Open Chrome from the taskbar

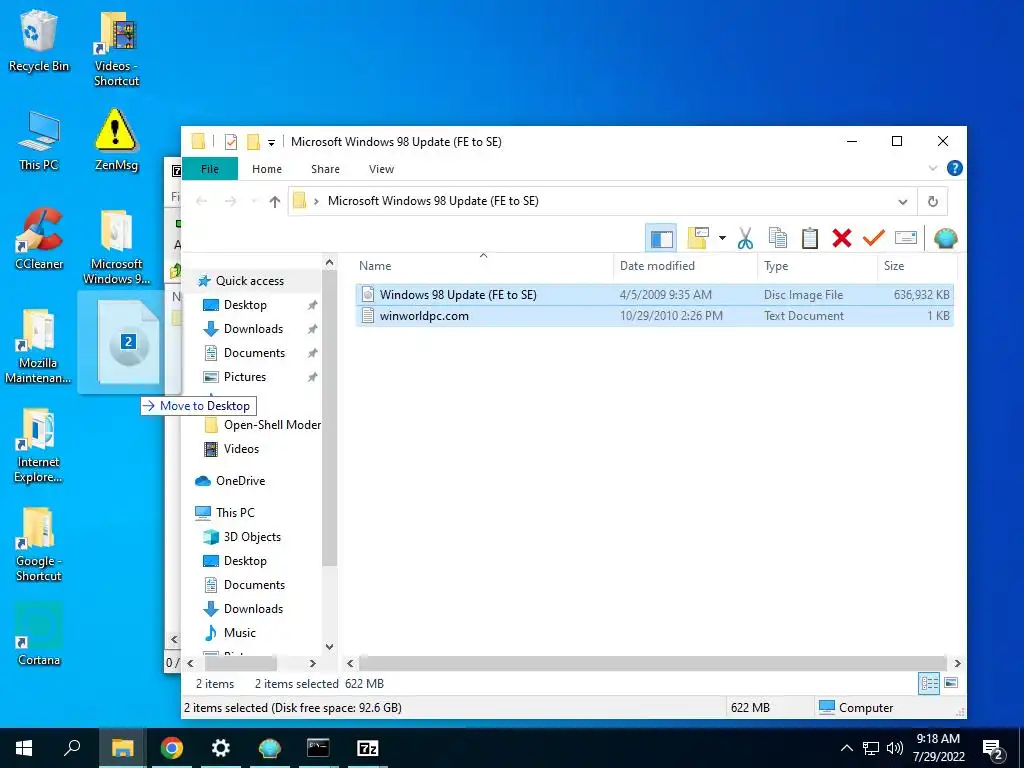click(172, 748)
